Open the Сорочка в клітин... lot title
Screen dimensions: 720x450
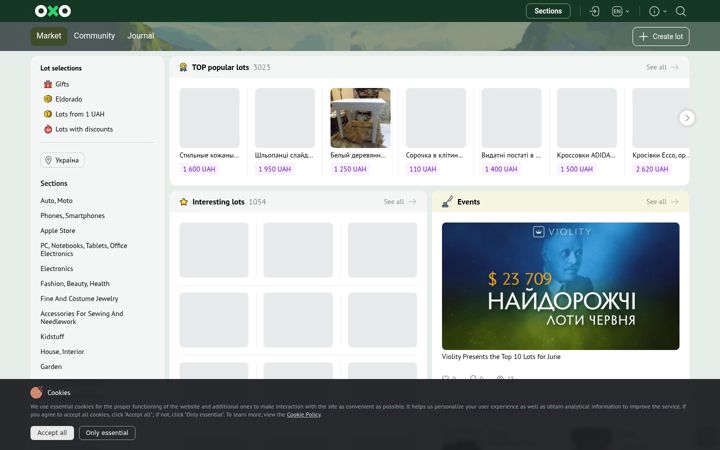[x=434, y=156]
